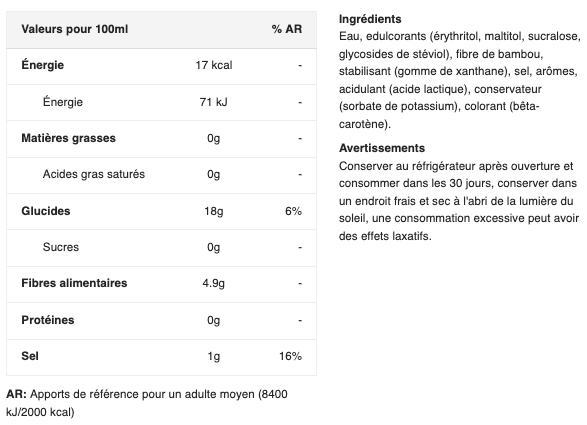This screenshot has height=425, width=587.
Task: Select the Glucides row label
Action: point(46,211)
